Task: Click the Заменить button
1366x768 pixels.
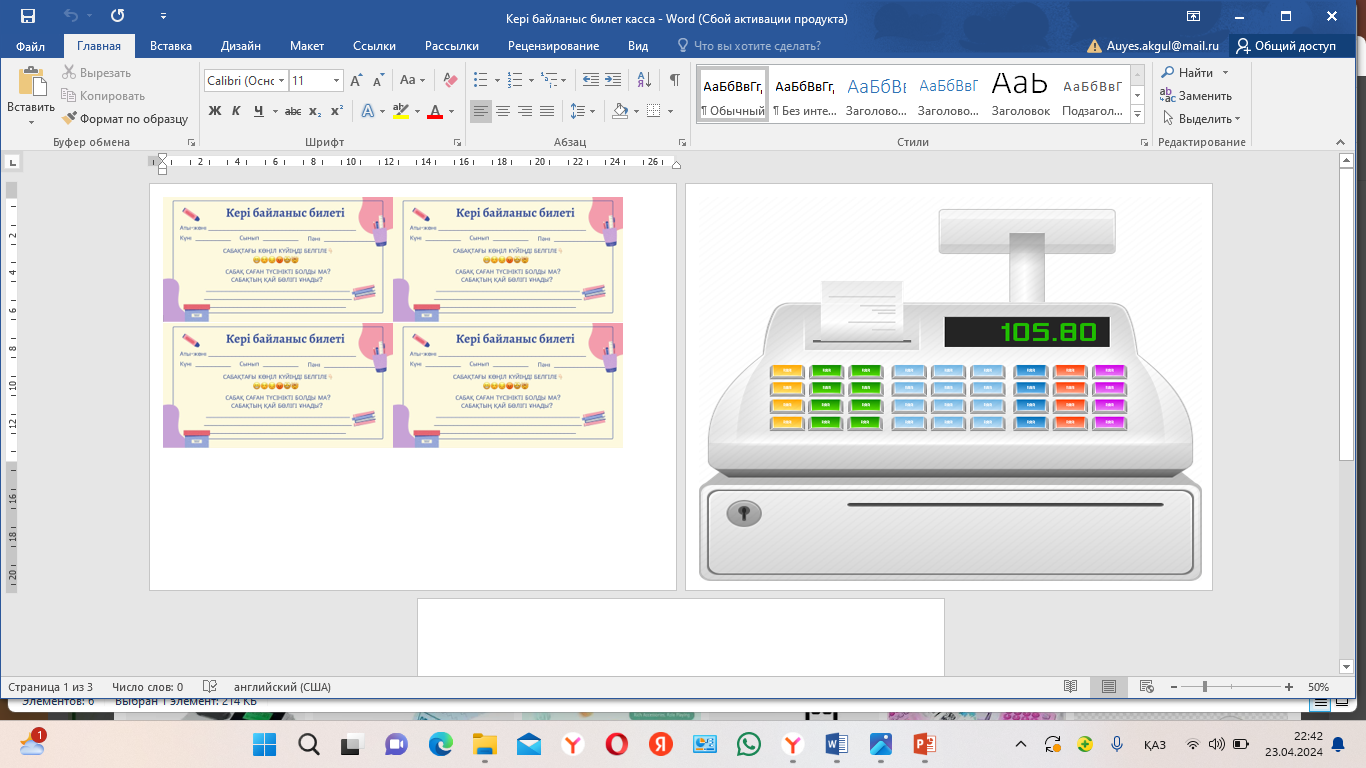Action: click(1196, 96)
